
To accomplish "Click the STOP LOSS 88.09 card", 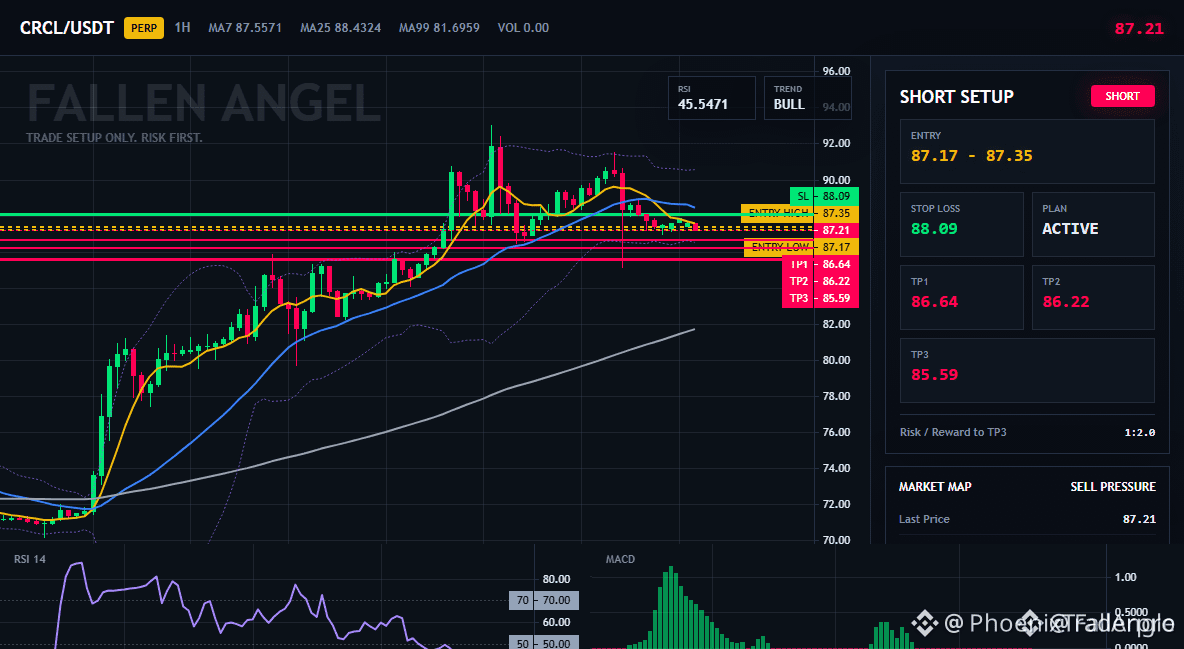I will point(961,224).
